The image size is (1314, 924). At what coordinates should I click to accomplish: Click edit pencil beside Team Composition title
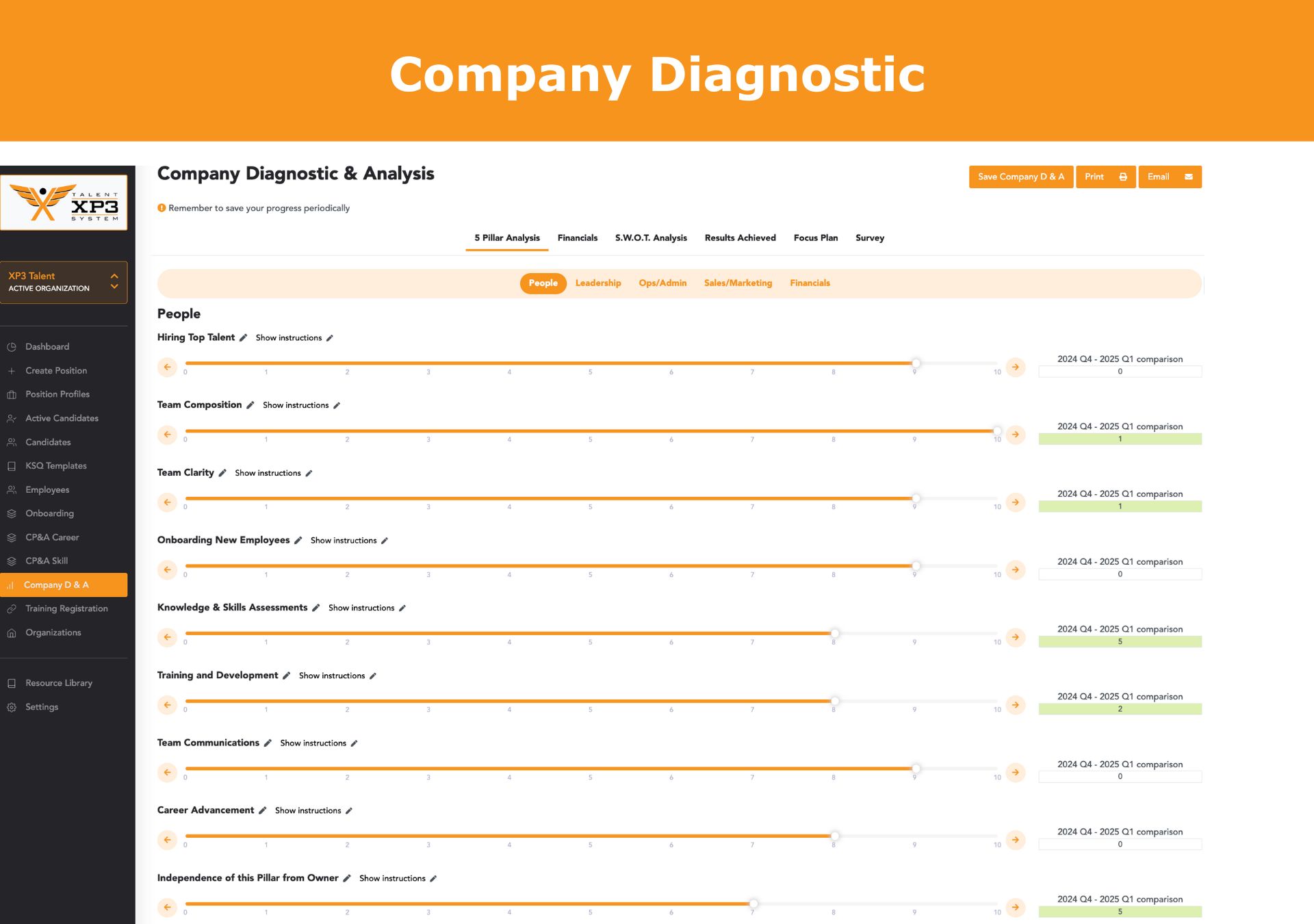[x=250, y=405]
